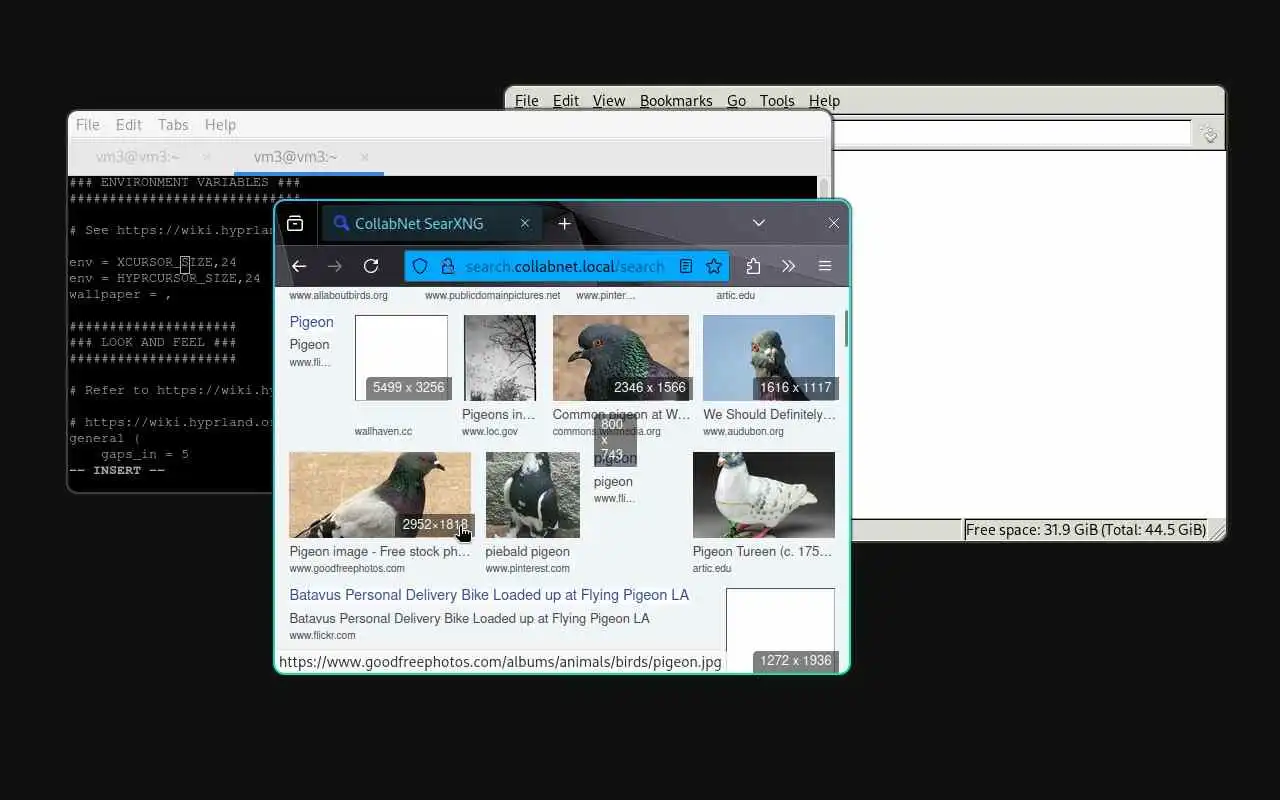Expand more tools overflow chevrons
Viewport: 1280px width, 800px height.
point(789,266)
